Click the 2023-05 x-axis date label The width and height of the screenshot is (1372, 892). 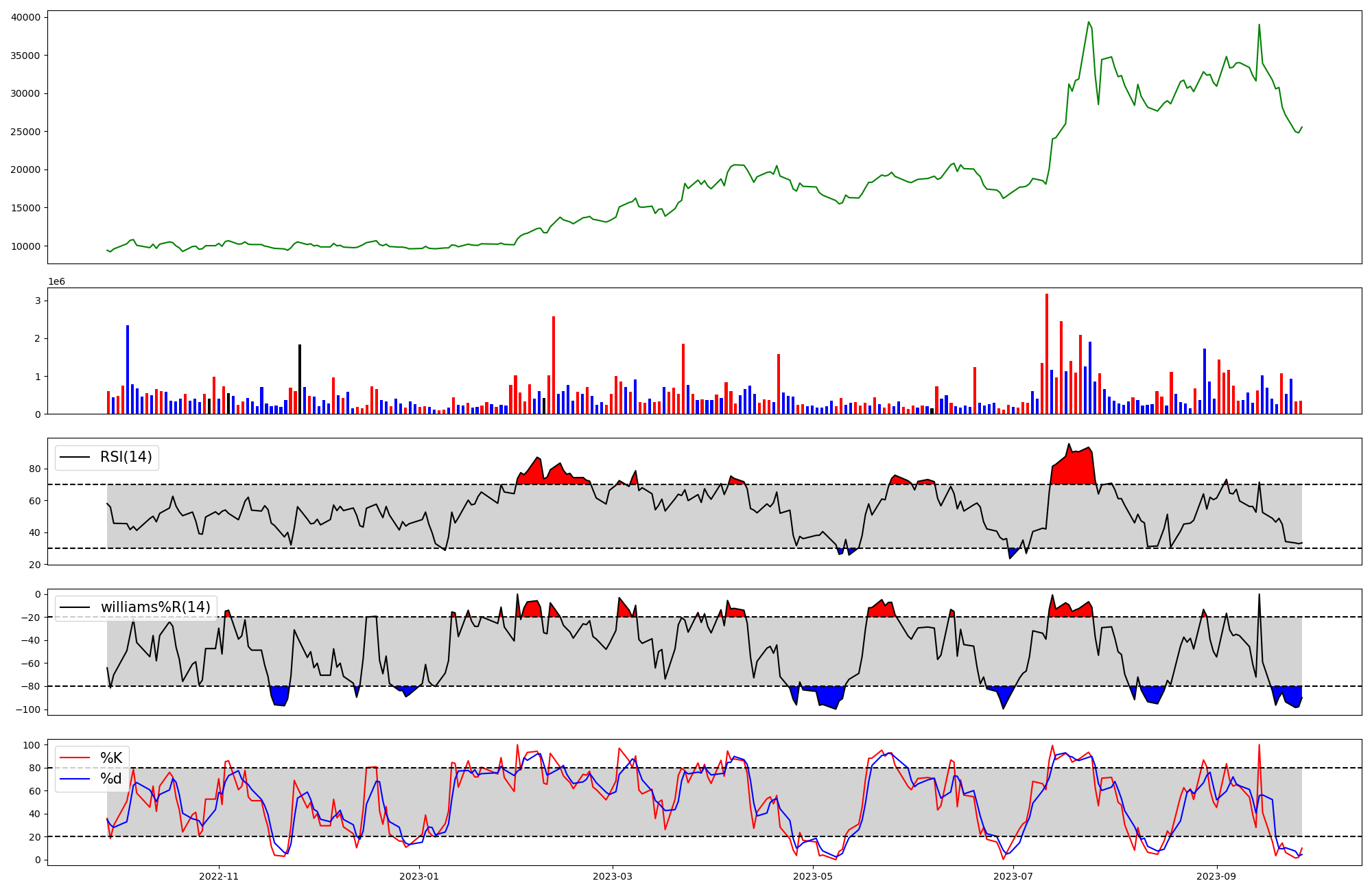coord(813,876)
